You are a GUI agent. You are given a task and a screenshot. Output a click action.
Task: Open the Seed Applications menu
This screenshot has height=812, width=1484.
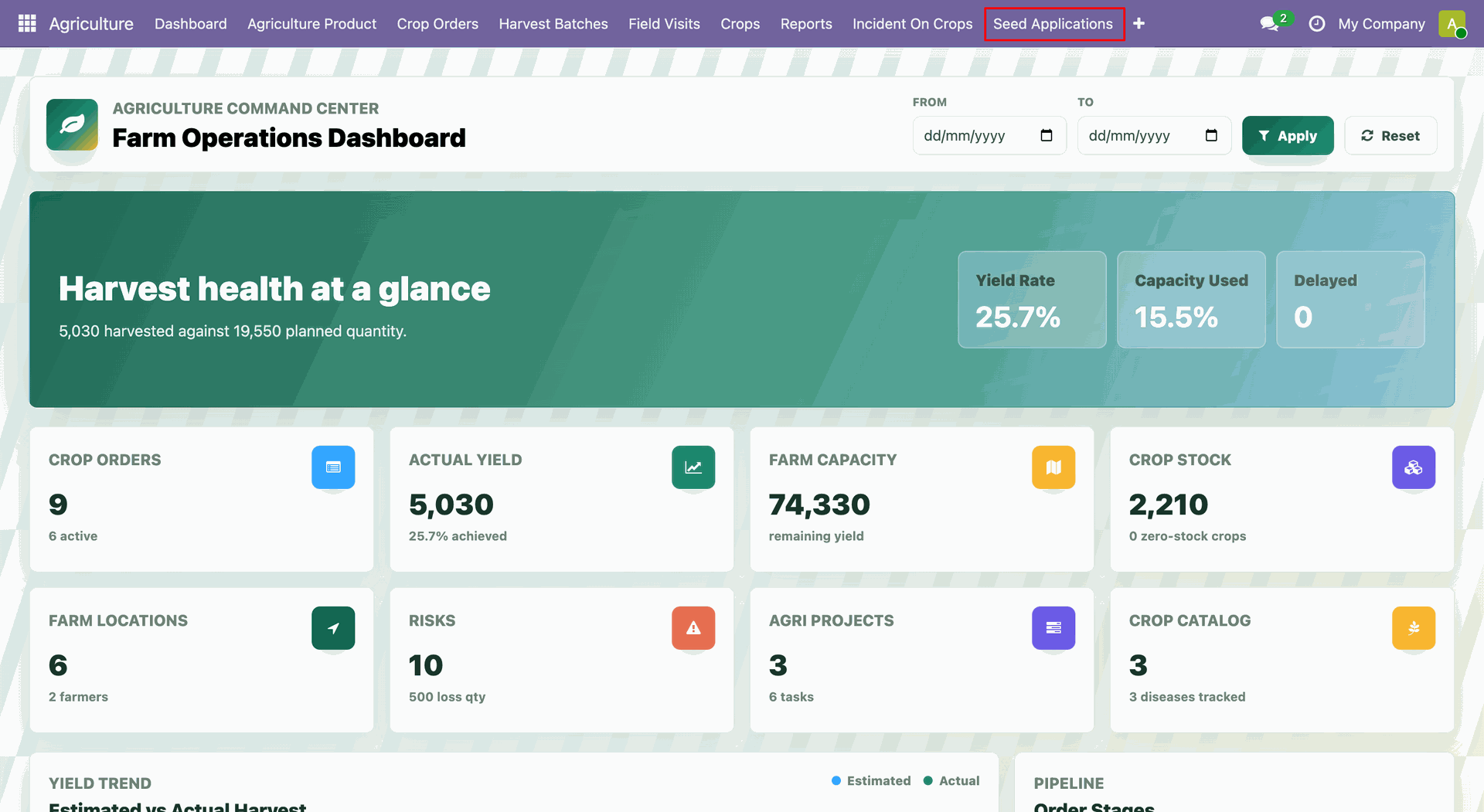click(x=1053, y=24)
